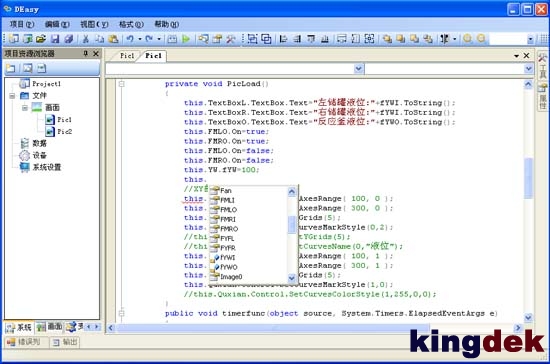Collapse the timerfunc method code region

tap(121, 313)
